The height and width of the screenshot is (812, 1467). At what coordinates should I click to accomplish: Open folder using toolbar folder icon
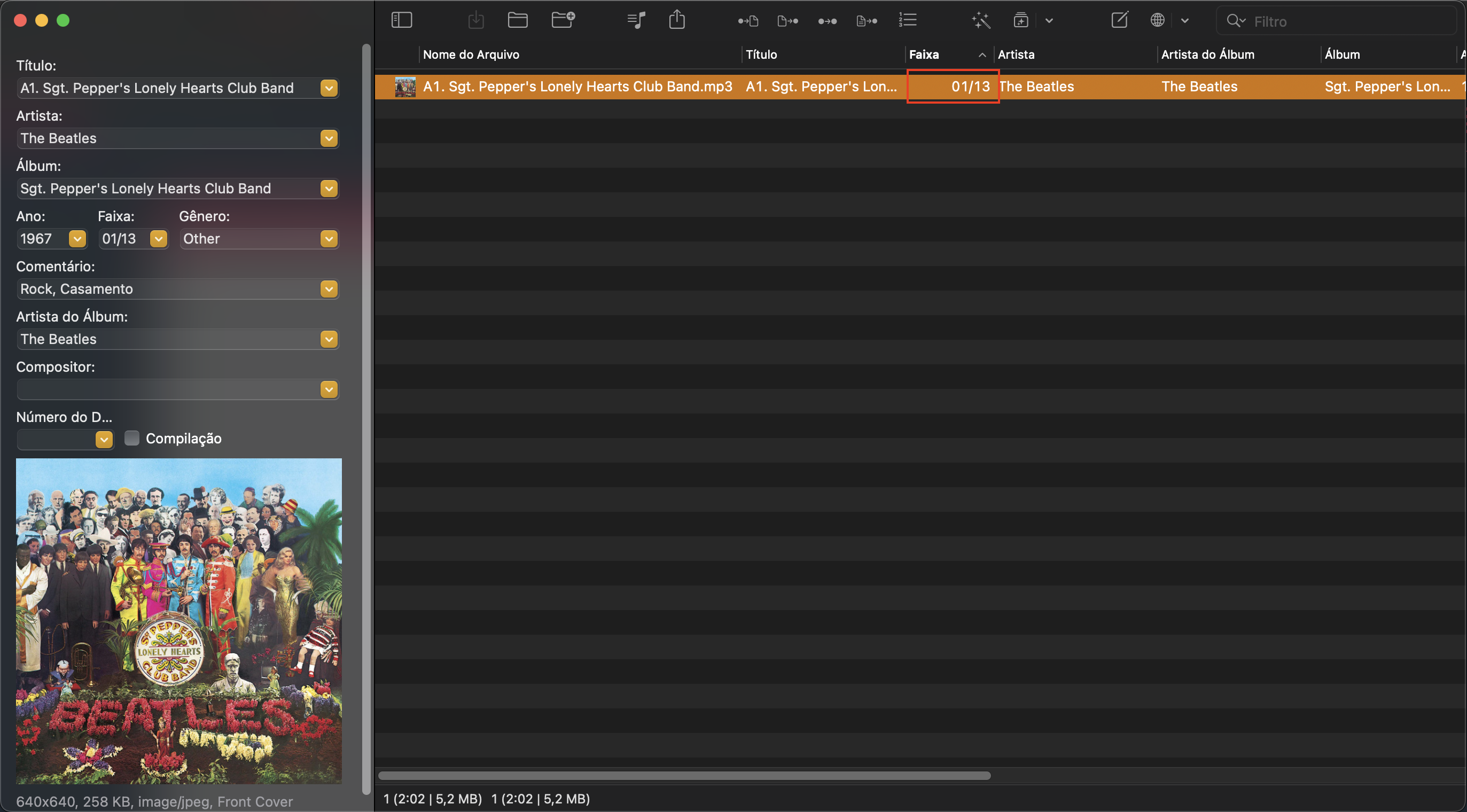(x=517, y=20)
